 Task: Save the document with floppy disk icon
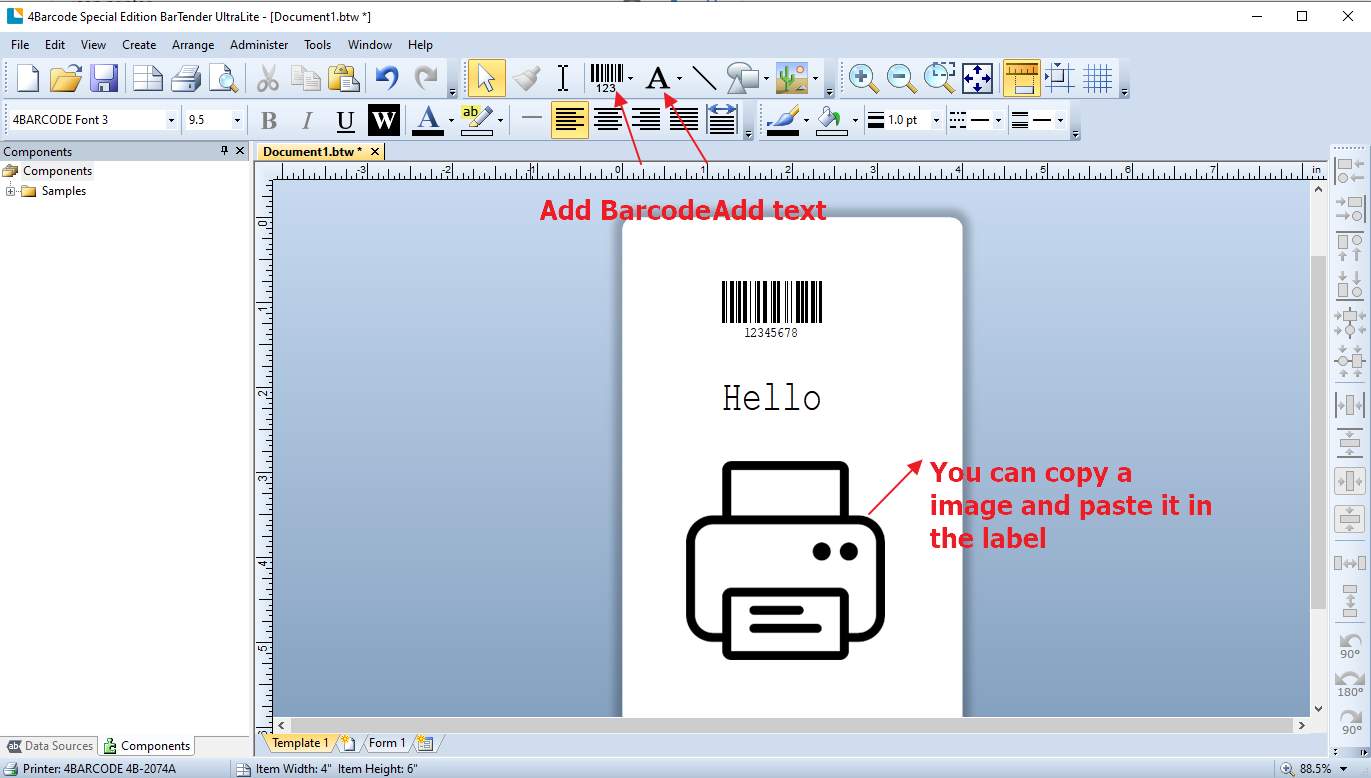tap(104, 79)
